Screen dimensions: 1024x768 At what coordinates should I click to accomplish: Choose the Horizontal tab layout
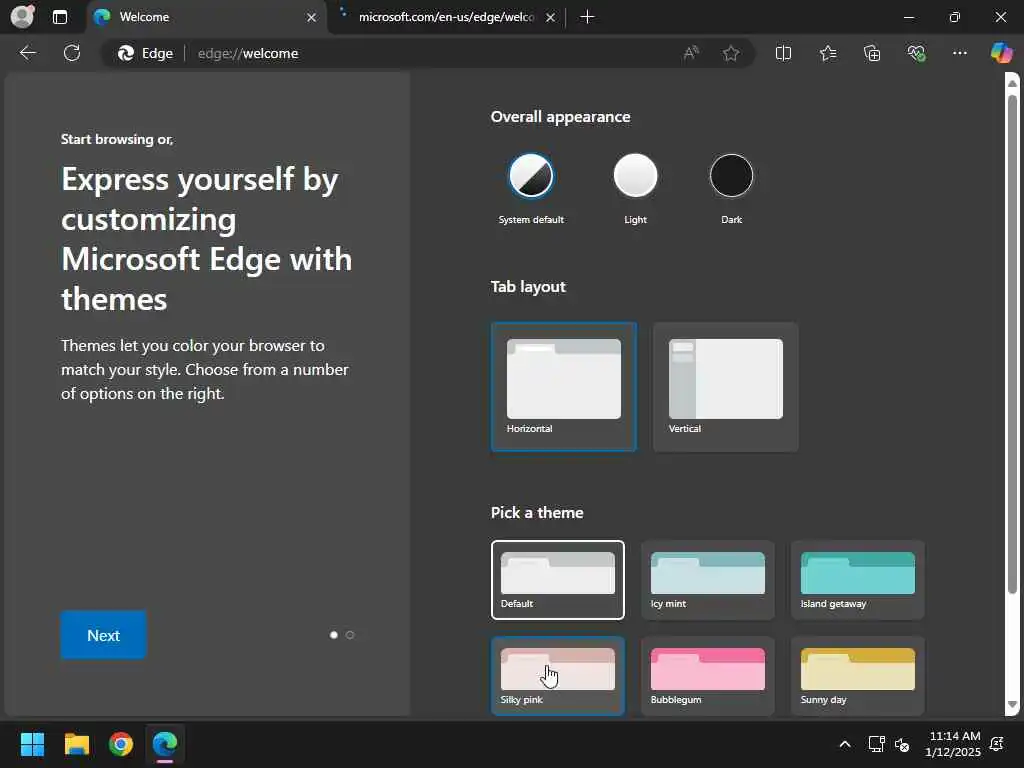coord(564,387)
